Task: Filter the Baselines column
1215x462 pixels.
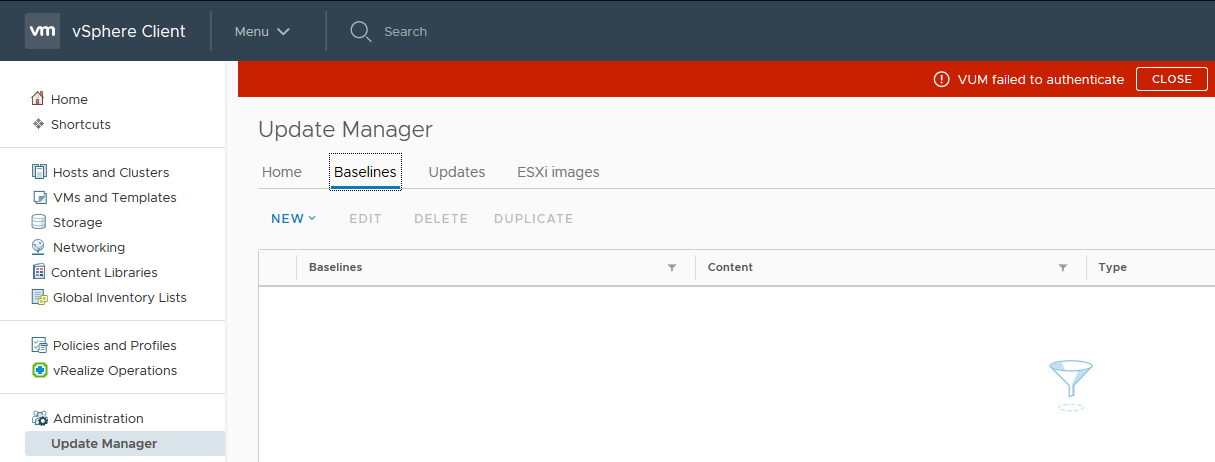Action: pyautogui.click(x=672, y=268)
